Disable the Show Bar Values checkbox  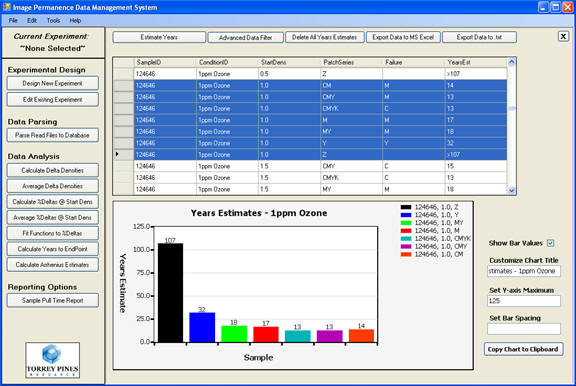pos(550,243)
